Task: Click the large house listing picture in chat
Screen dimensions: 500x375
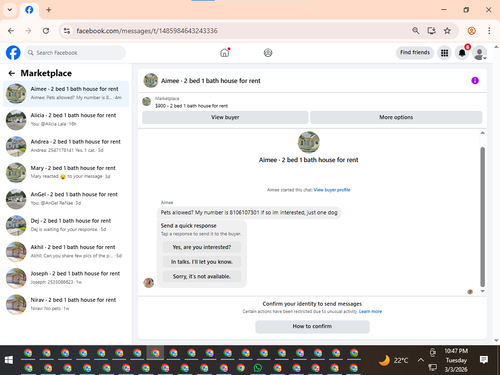Action: coord(309,142)
